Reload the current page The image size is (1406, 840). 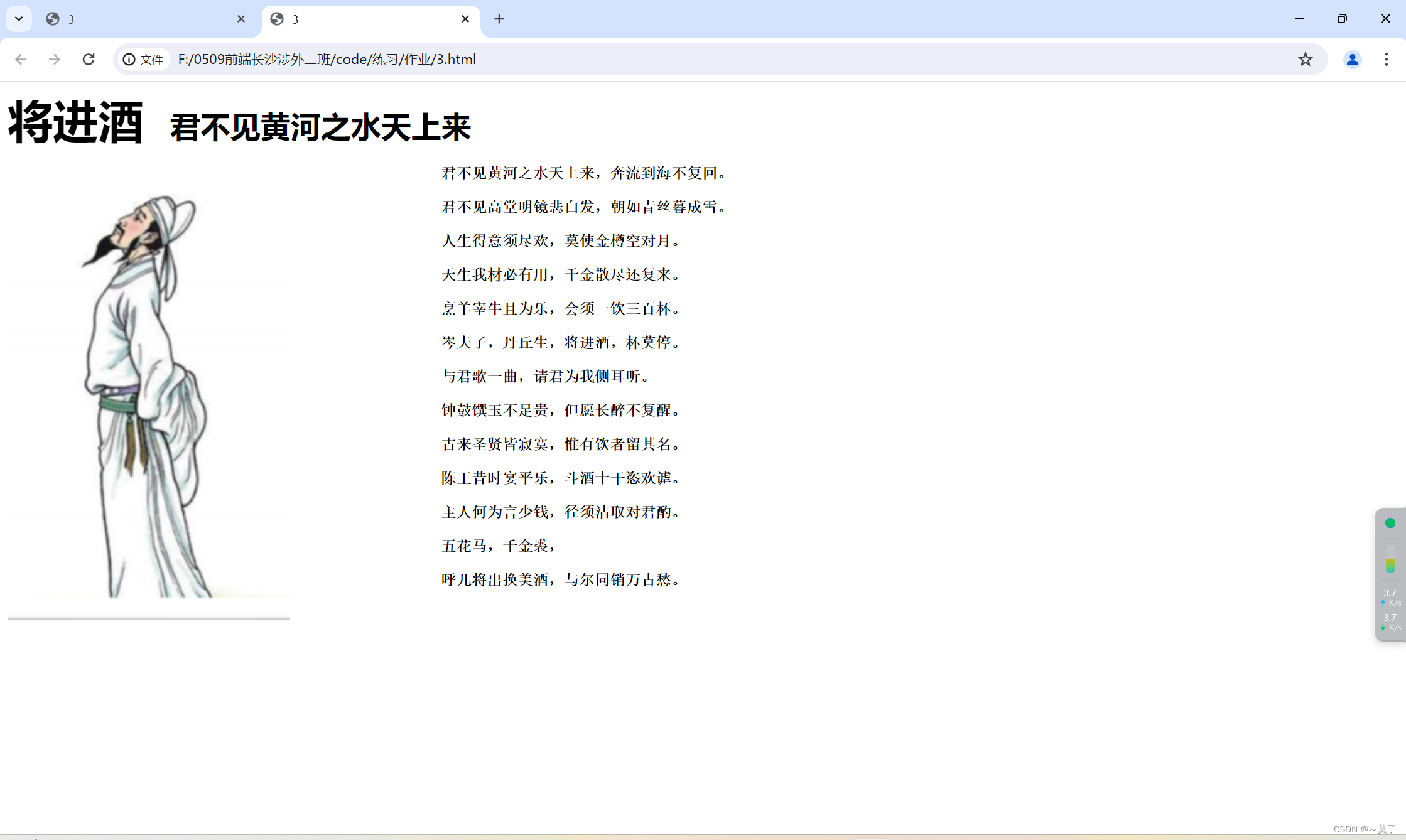pos(89,59)
